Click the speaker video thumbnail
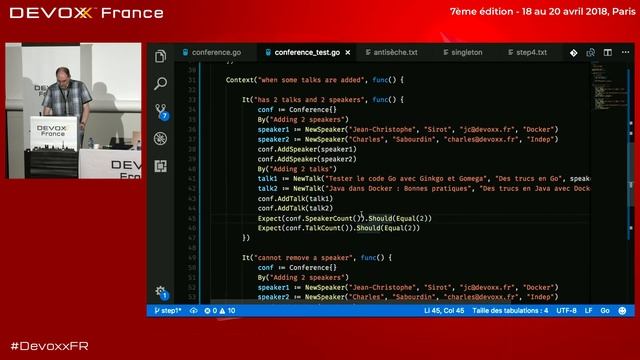Viewport: 640px width, 360px height. [73, 111]
